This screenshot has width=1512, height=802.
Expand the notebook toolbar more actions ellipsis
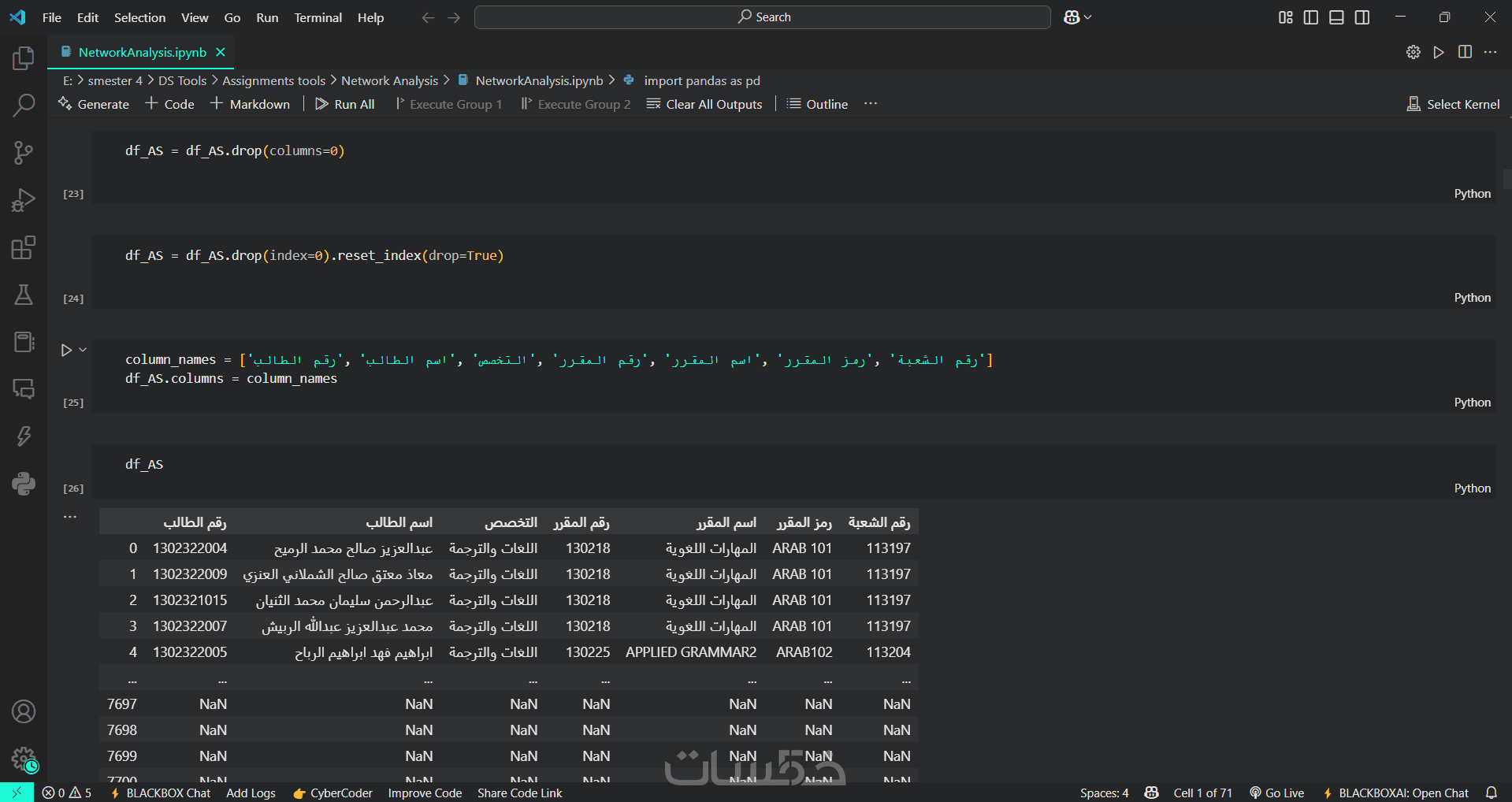870,104
